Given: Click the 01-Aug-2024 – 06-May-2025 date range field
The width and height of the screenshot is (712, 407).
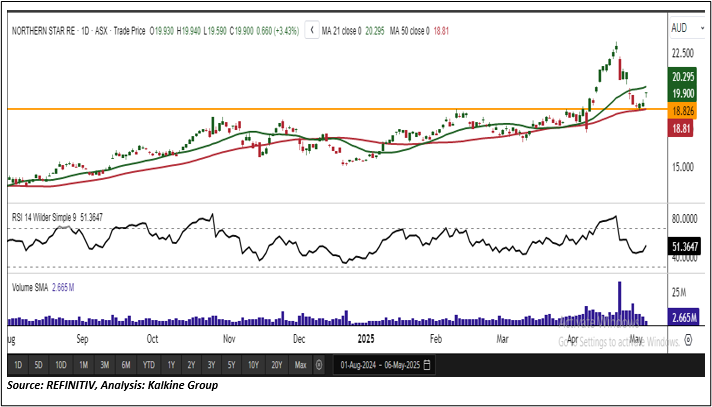Looking at the screenshot, I should [x=384, y=365].
